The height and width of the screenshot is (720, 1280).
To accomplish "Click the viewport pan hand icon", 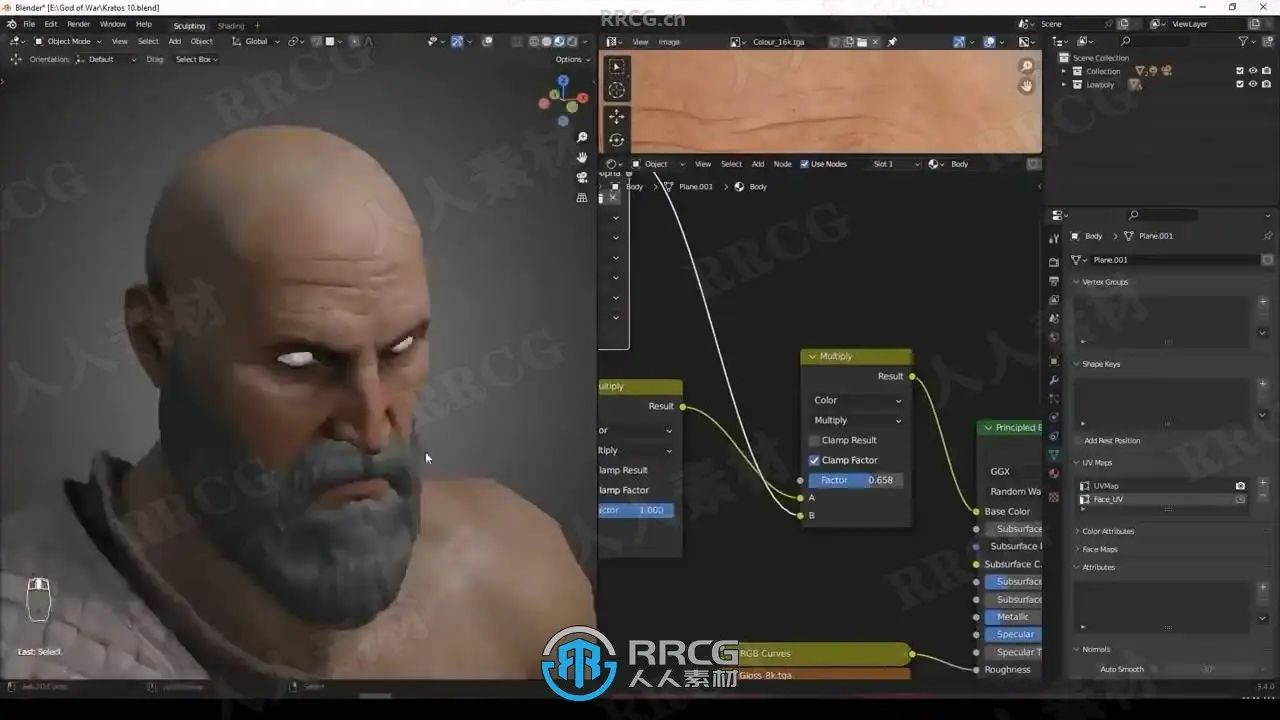I will (582, 157).
